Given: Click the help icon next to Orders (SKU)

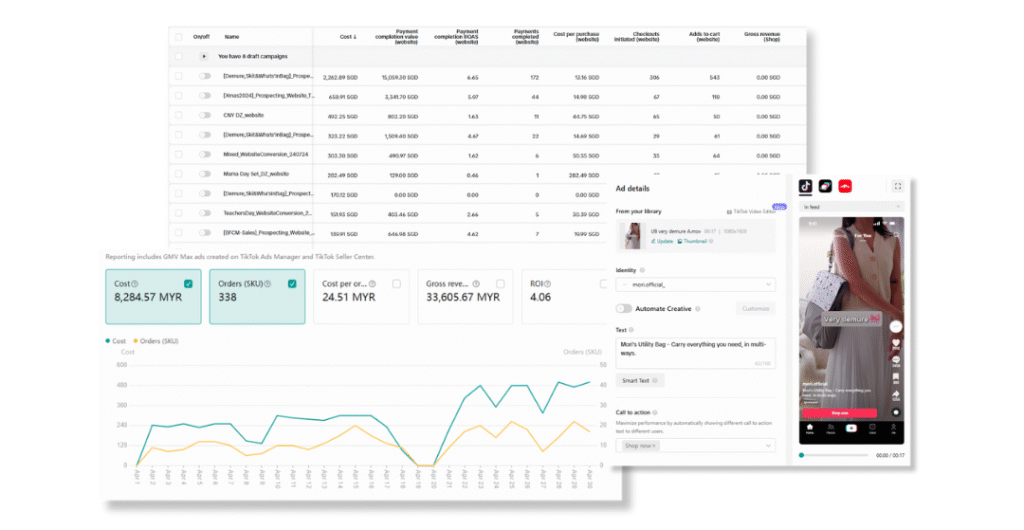Looking at the screenshot, I should click(267, 284).
